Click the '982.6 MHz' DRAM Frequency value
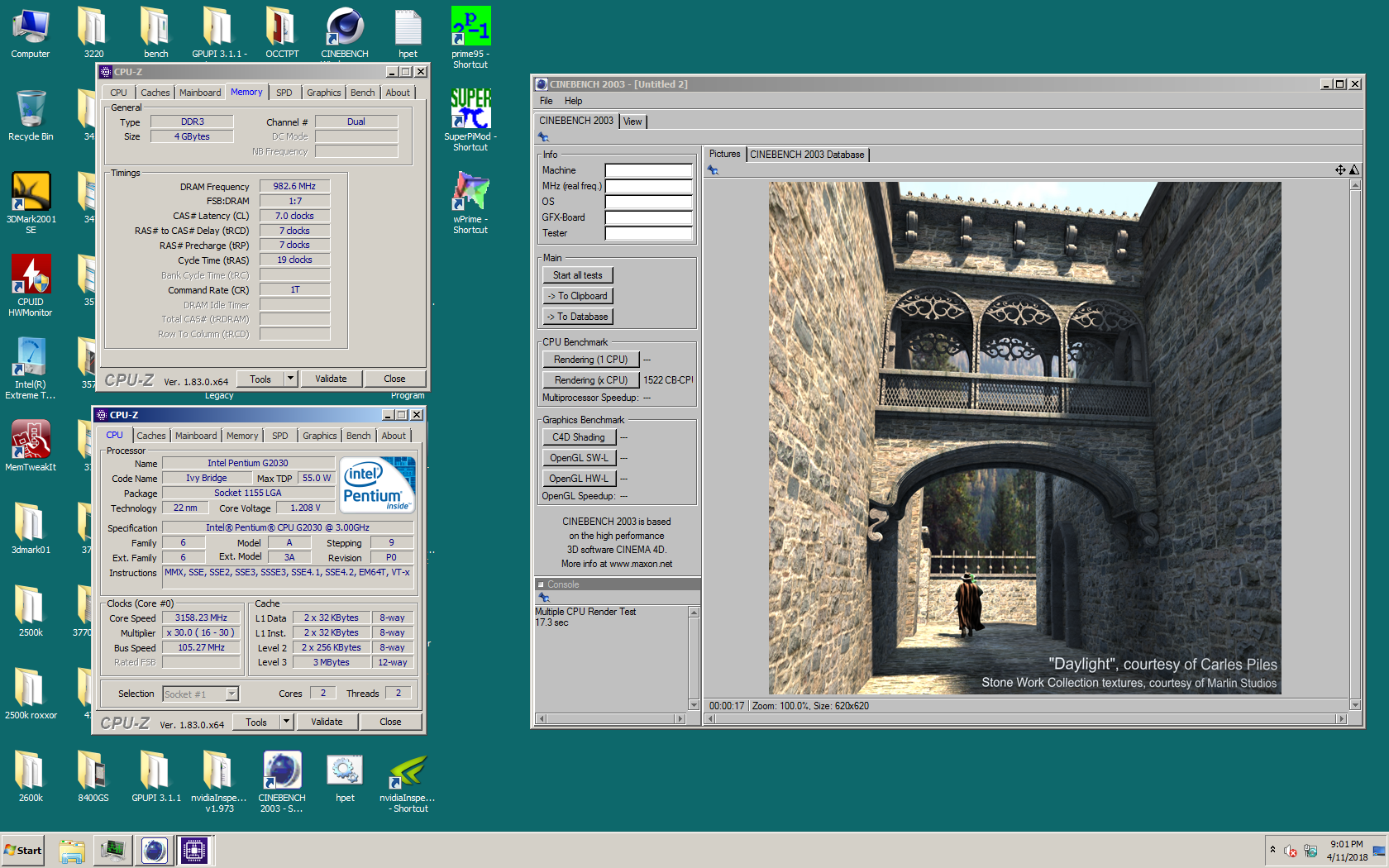 pyautogui.click(x=294, y=186)
